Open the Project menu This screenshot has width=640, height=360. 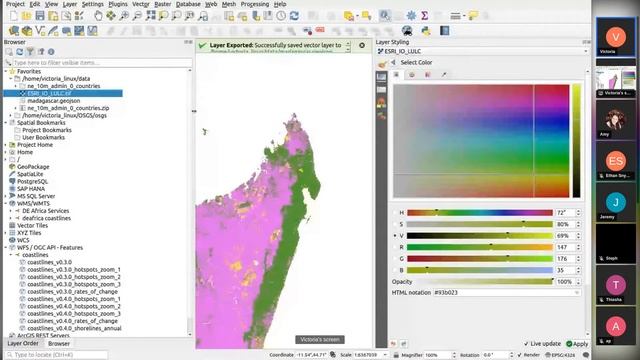point(15,4)
